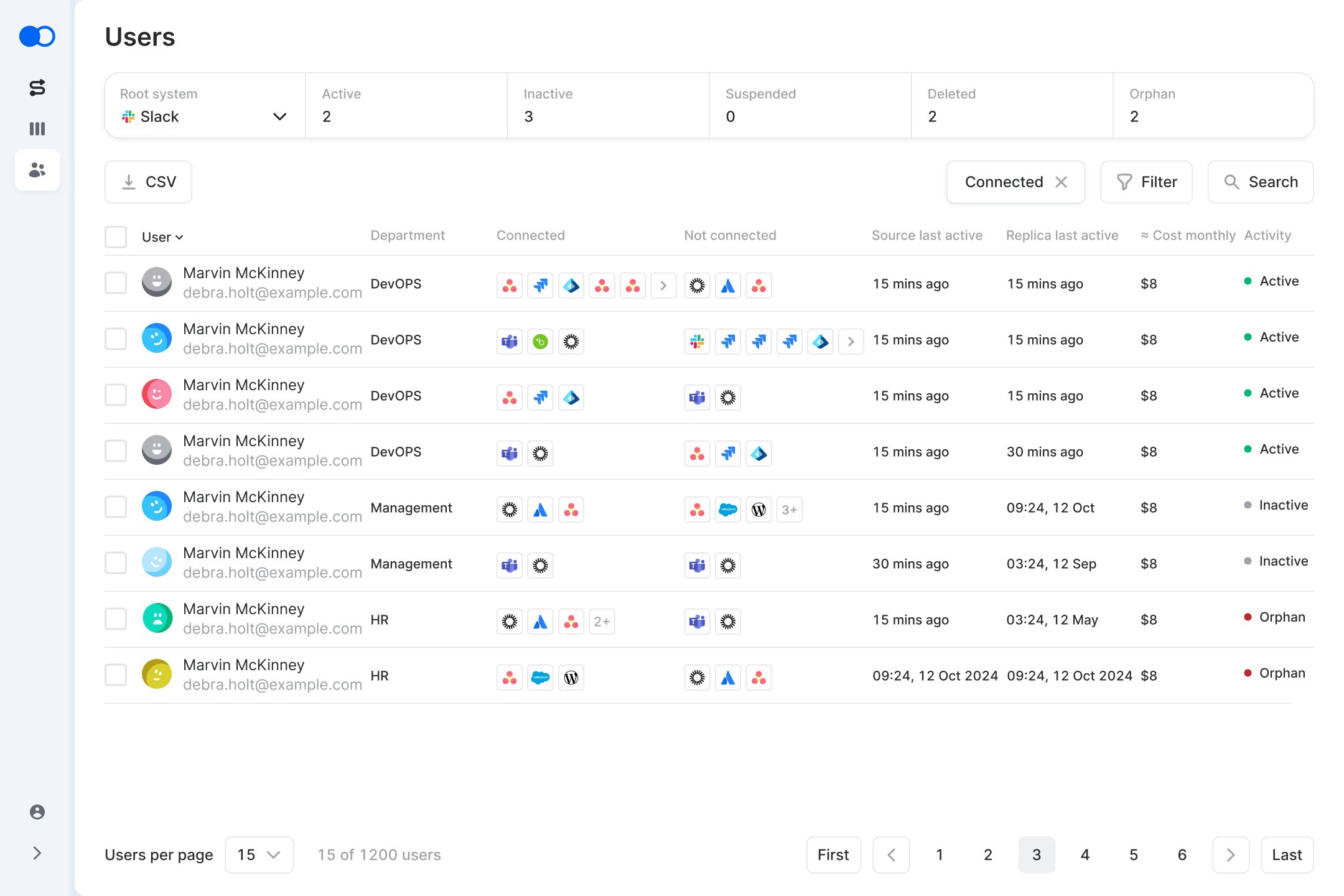1344x896 pixels.
Task: Expand more connected apps in the first row
Action: pos(663,286)
